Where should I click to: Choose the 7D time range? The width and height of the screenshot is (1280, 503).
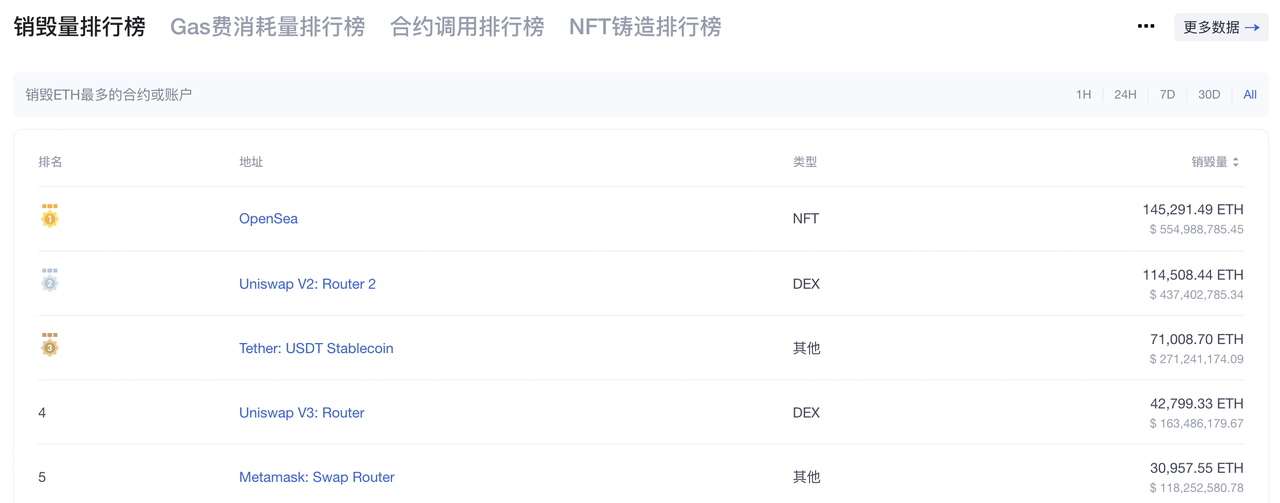coord(1167,95)
